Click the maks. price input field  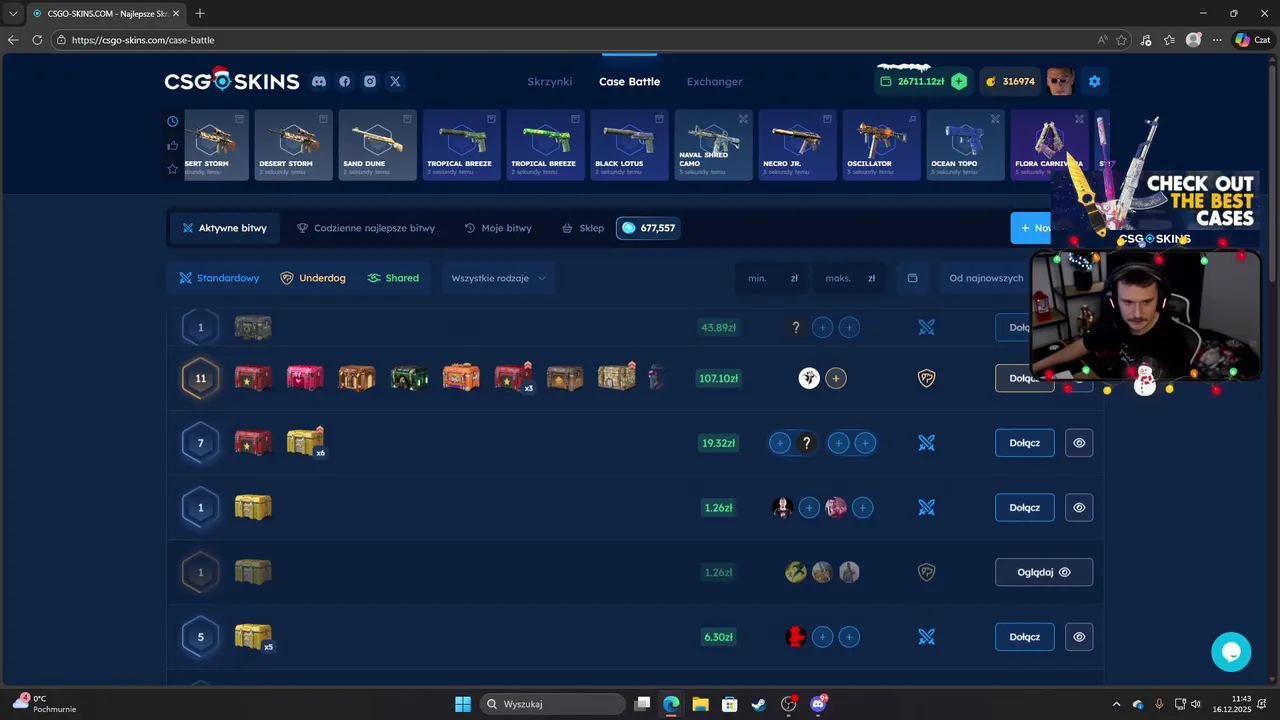850,278
